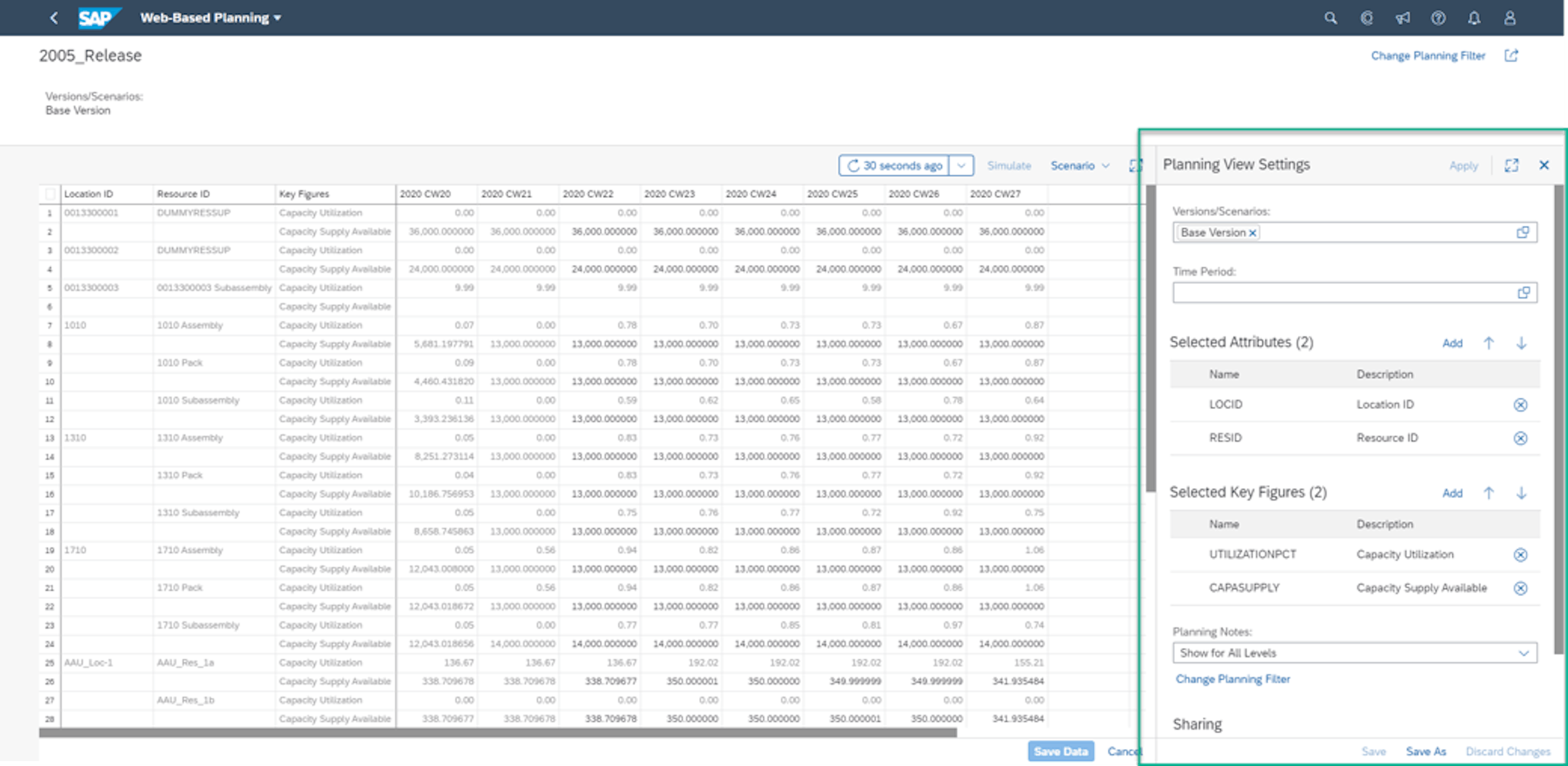This screenshot has height=766, width=1568.
Task: Click the Save Data button
Action: click(1060, 752)
